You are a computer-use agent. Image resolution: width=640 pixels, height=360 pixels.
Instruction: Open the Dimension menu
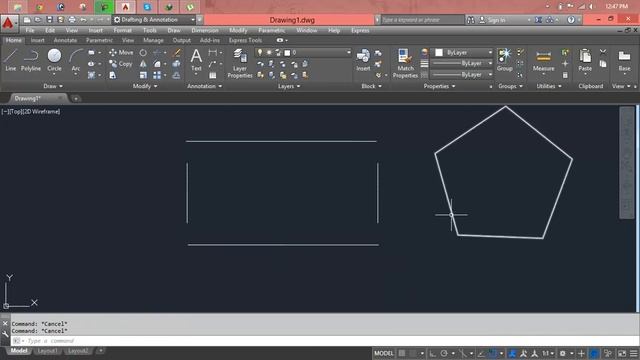204,30
